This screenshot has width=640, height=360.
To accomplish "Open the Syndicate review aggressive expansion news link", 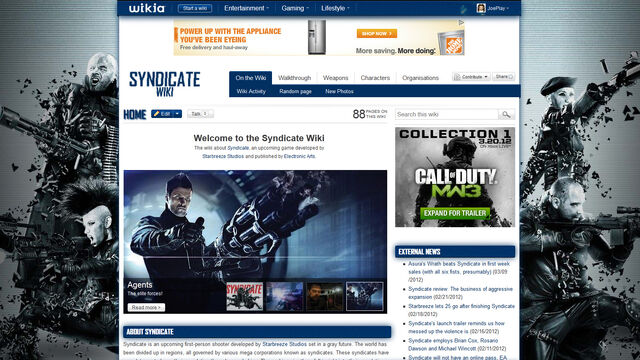I will [460, 293].
